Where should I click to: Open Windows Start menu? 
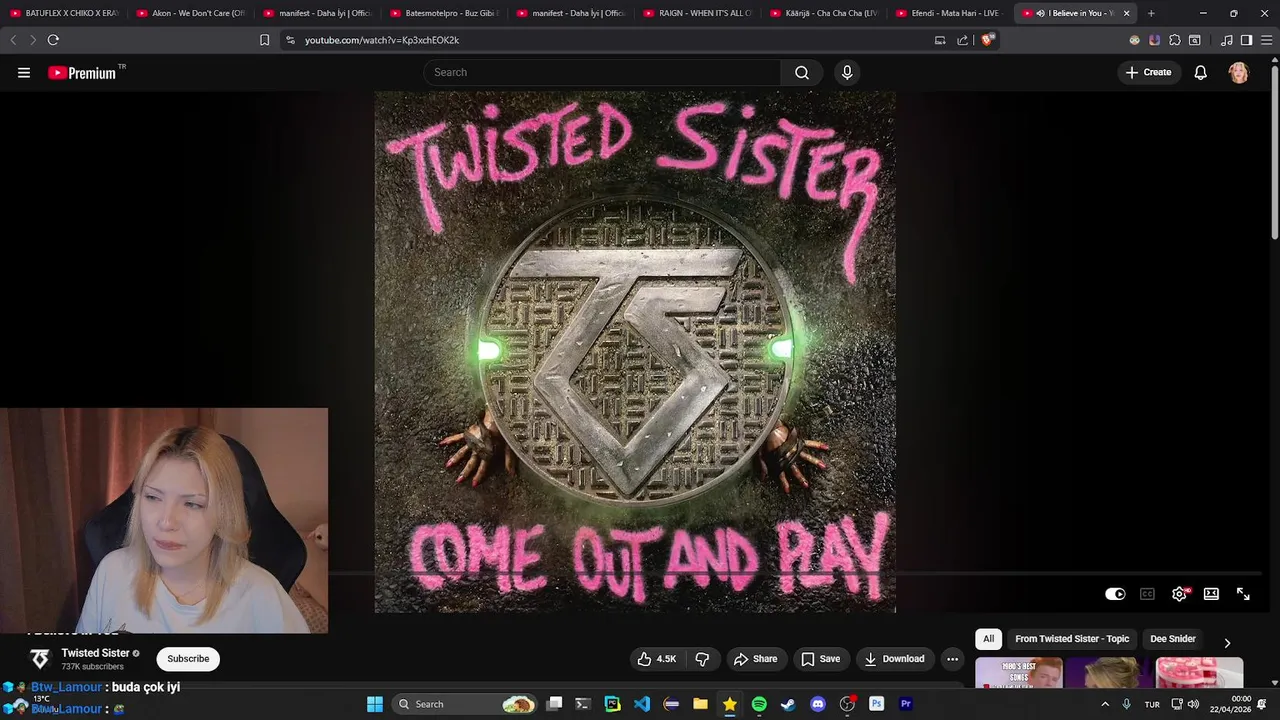(375, 704)
